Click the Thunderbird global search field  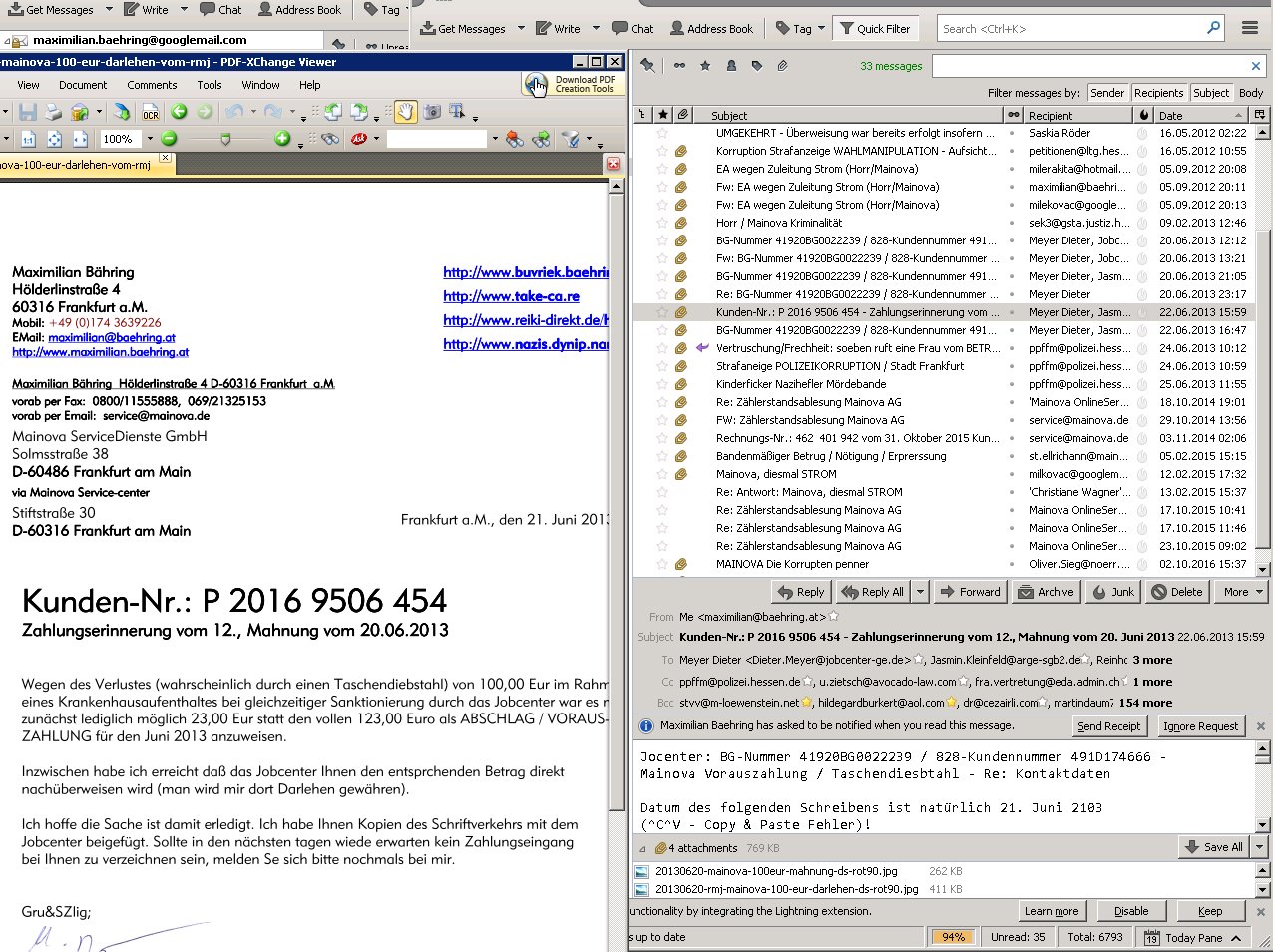[x=1072, y=29]
